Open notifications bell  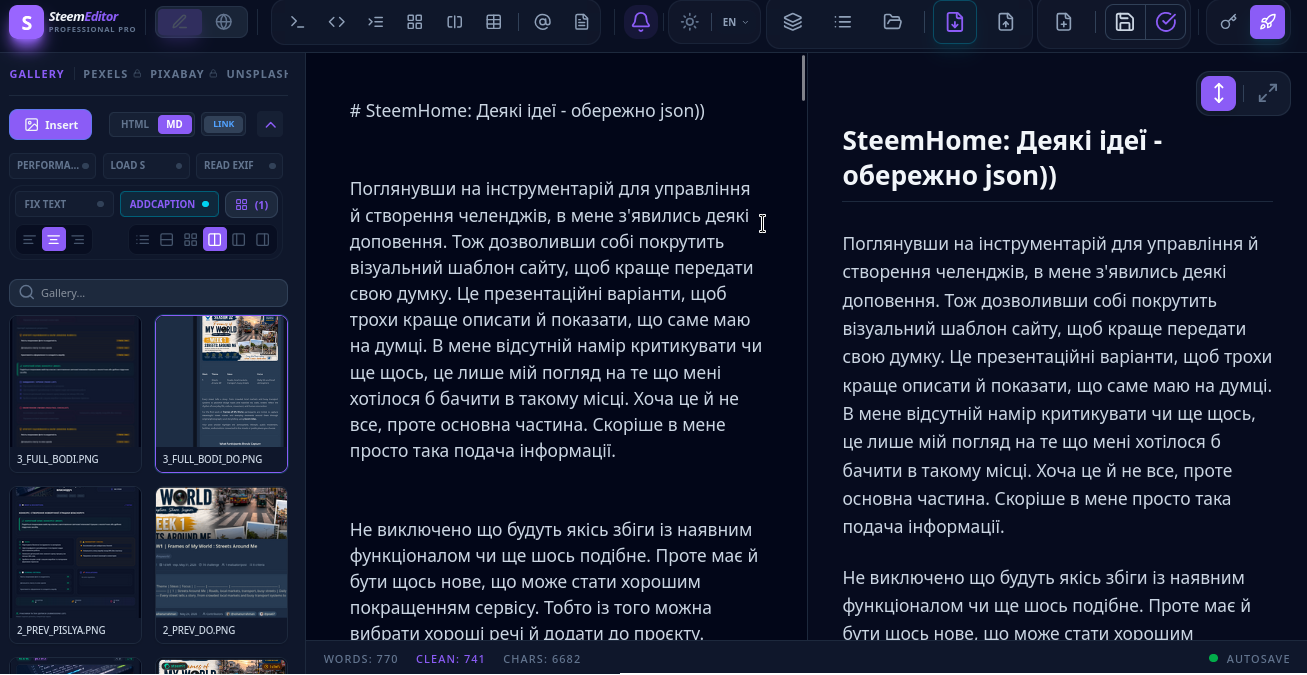click(641, 22)
